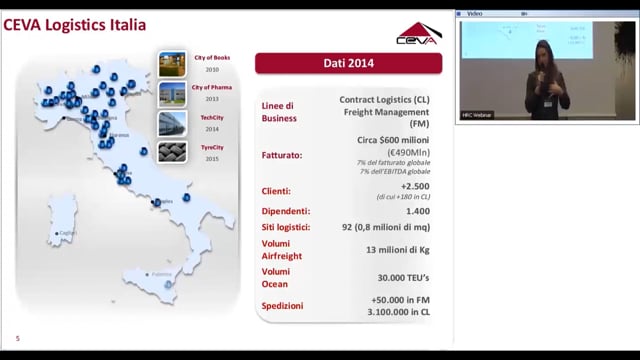Click the map pin in Sicily

click(x=168, y=284)
